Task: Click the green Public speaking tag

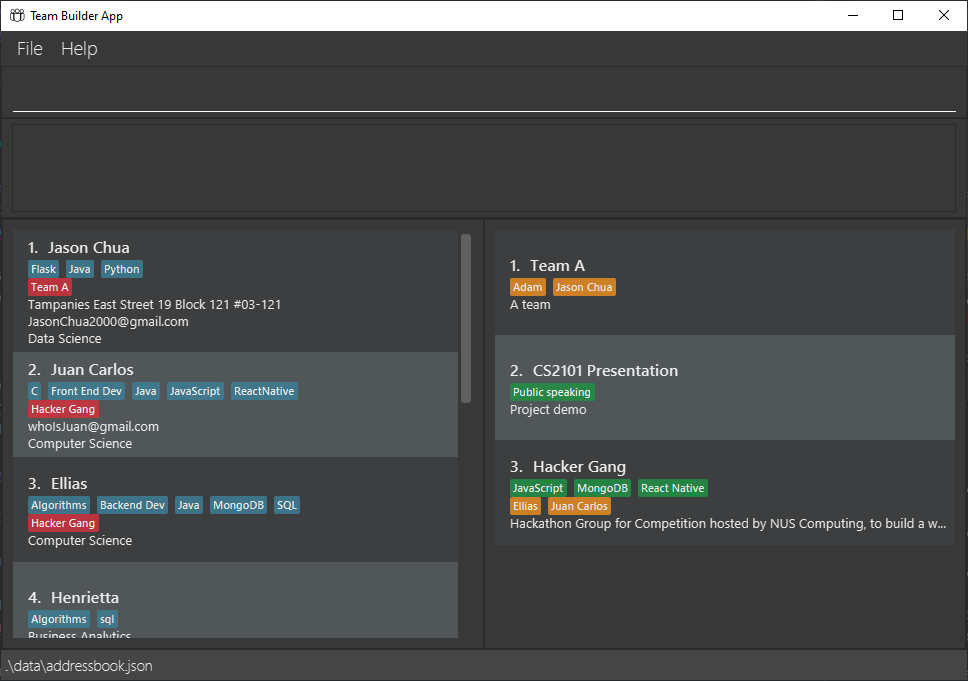Action: pyautogui.click(x=552, y=392)
